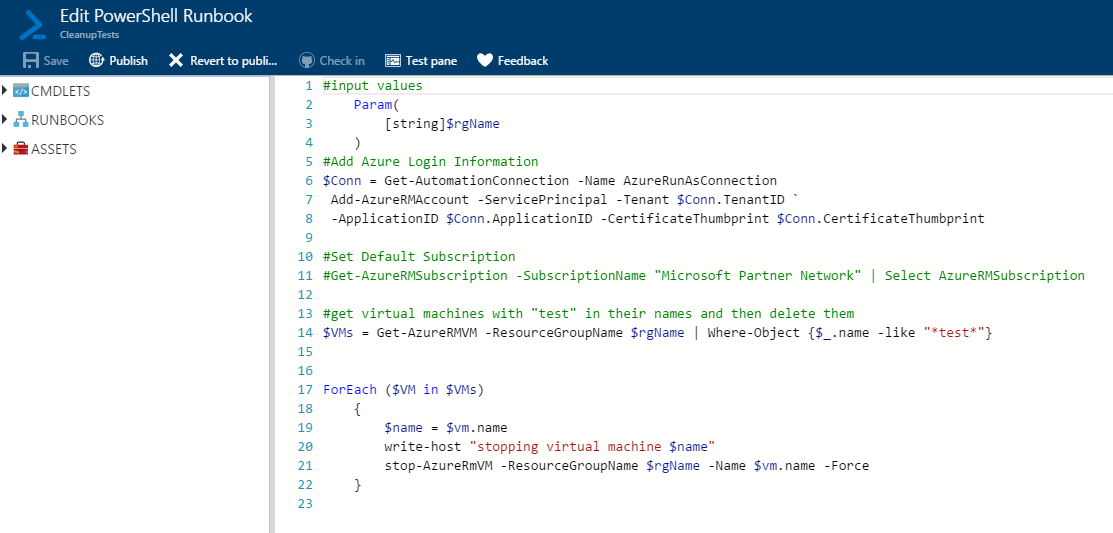Click the Revert X icon

pyautogui.click(x=176, y=60)
